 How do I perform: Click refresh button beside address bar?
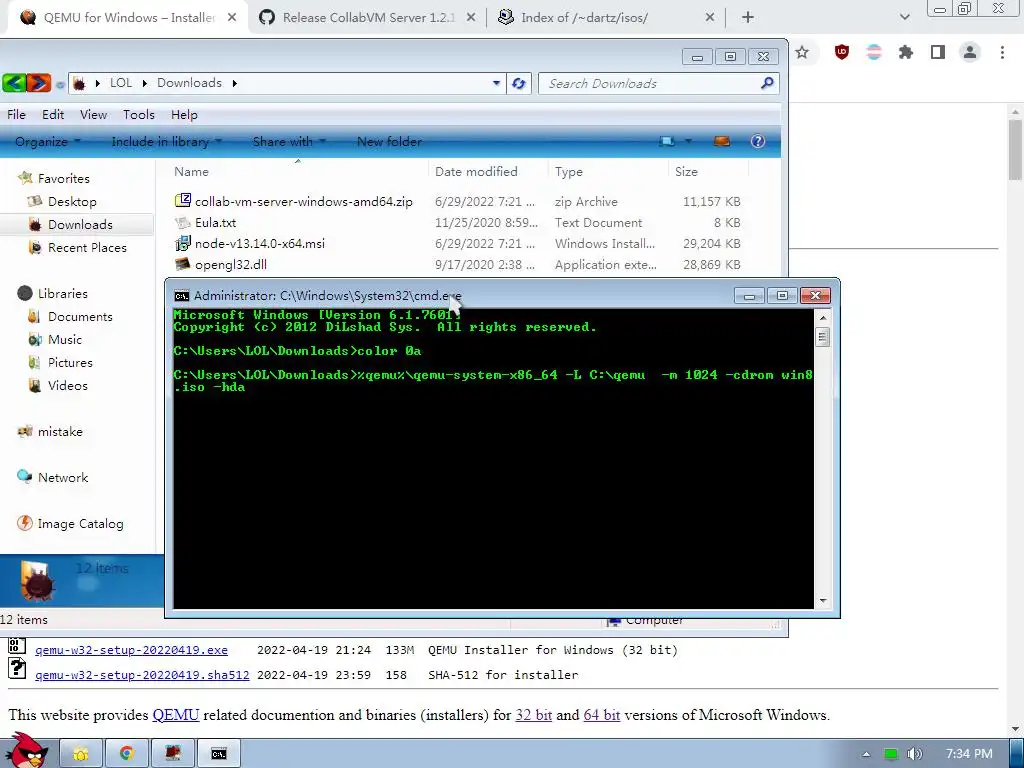[519, 84]
